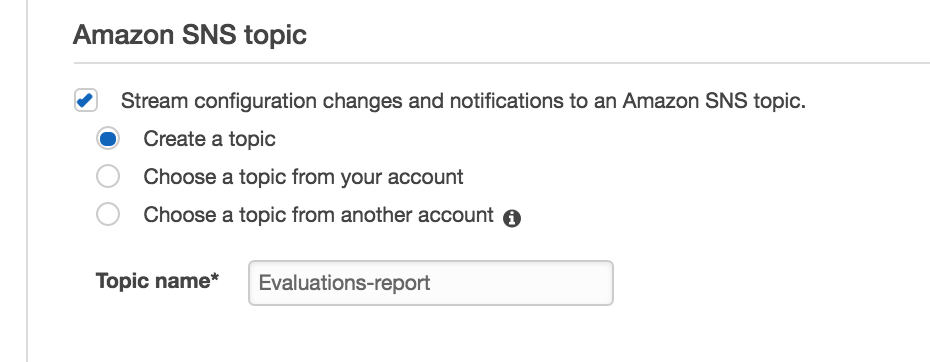Focus the text box containing Evaluations-report
The height and width of the screenshot is (362, 930).
431,283
